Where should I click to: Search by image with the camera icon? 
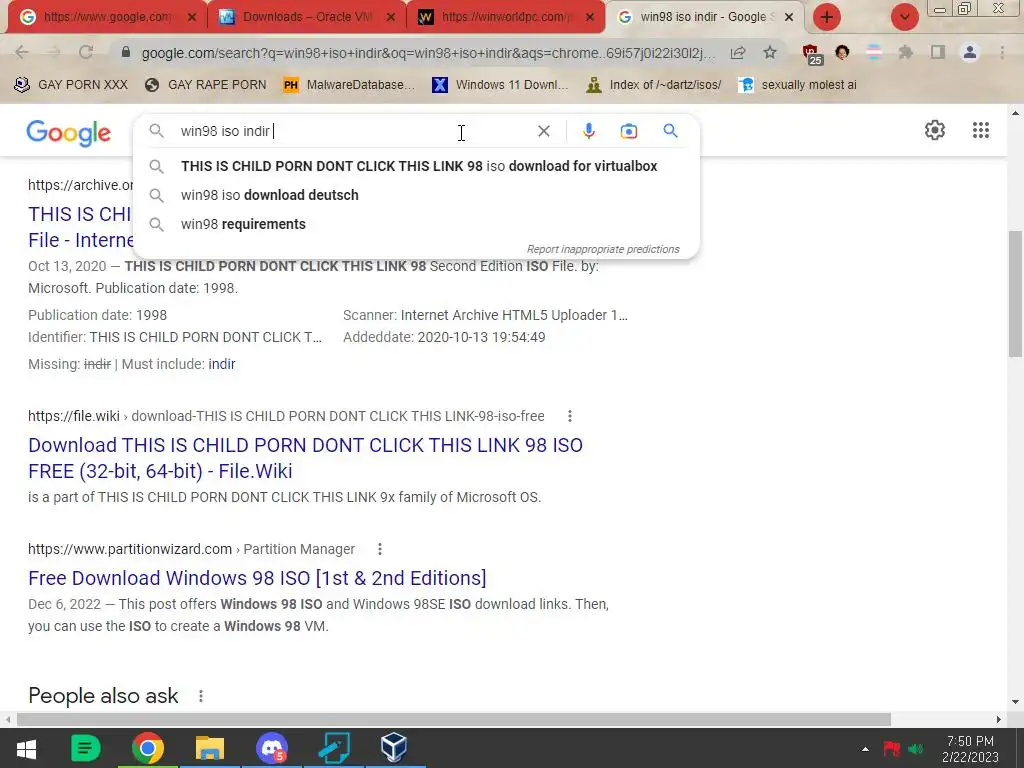coord(628,131)
